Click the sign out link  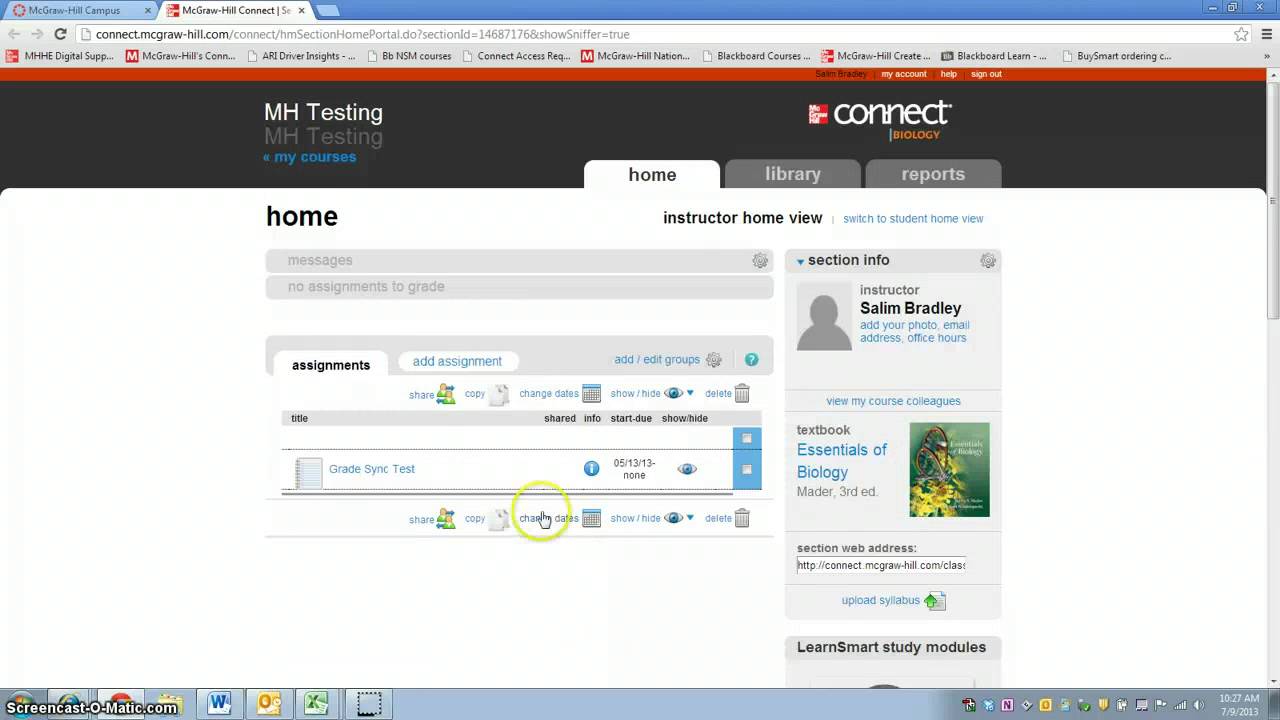point(986,74)
